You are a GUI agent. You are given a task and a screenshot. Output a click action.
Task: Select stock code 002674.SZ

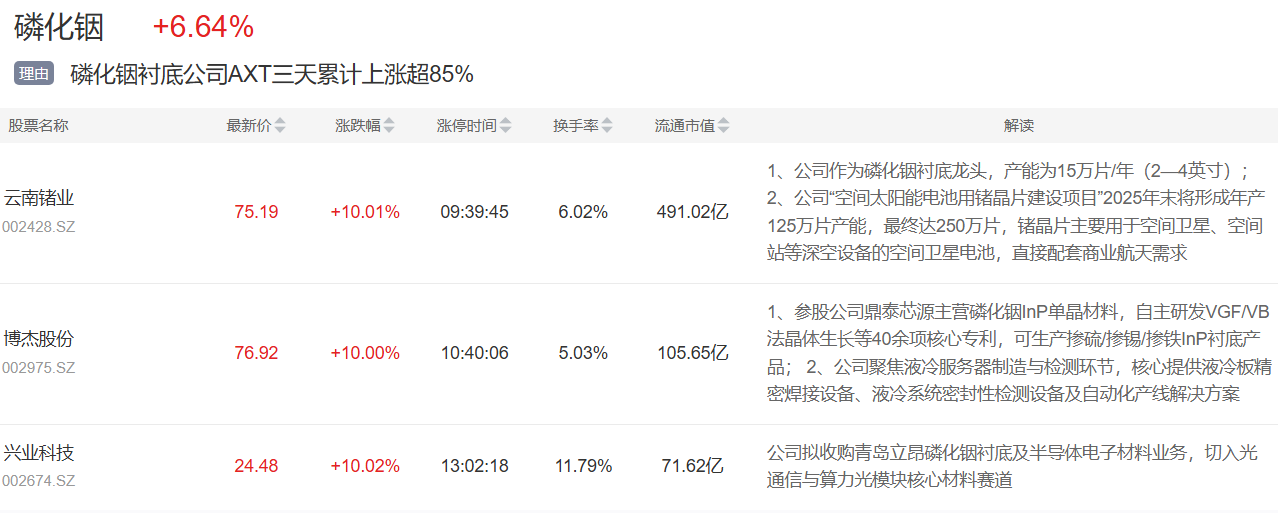pos(39,482)
